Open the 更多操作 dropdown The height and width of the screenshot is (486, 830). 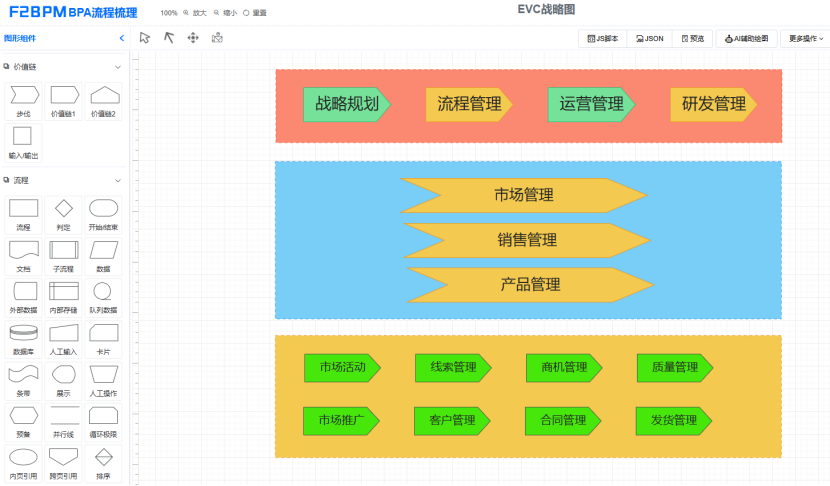tap(806, 39)
